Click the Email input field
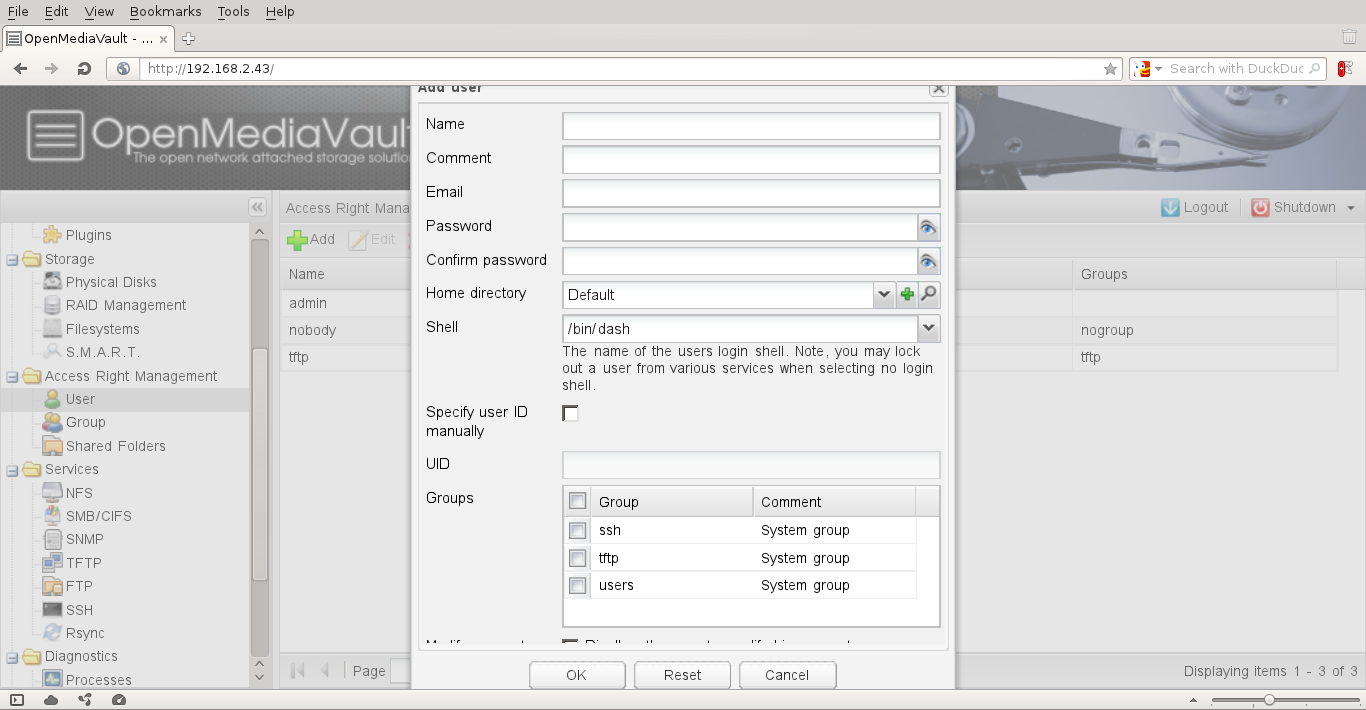 pos(751,193)
